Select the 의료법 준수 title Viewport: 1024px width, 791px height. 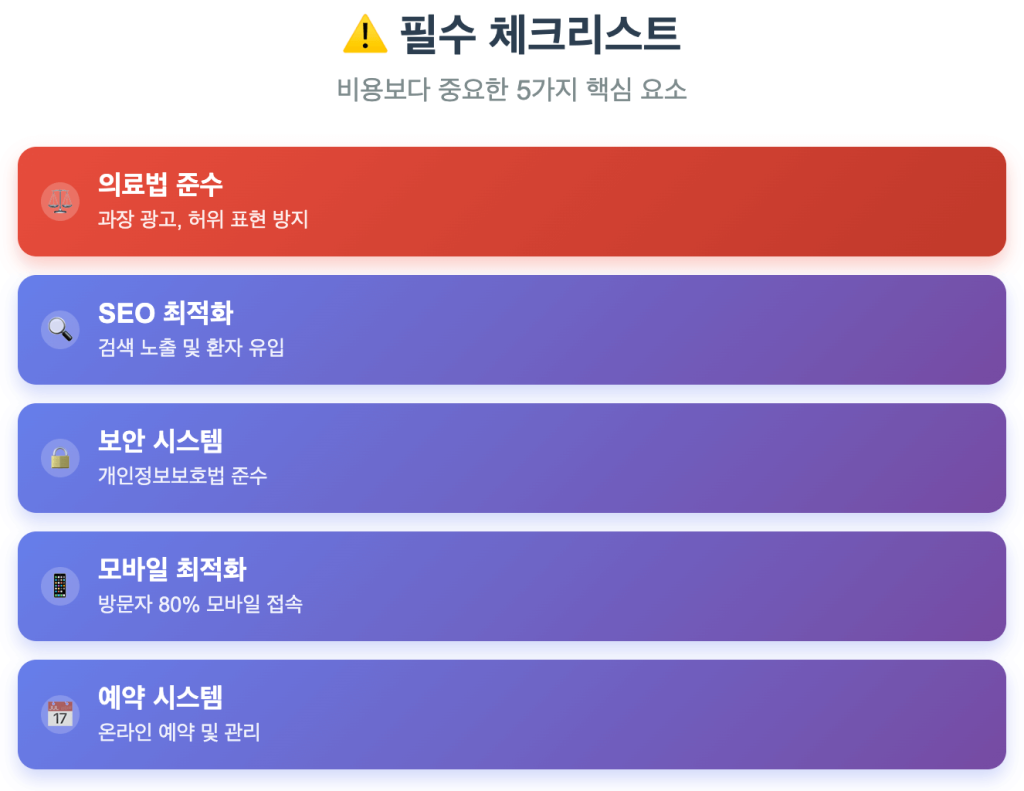(160, 184)
